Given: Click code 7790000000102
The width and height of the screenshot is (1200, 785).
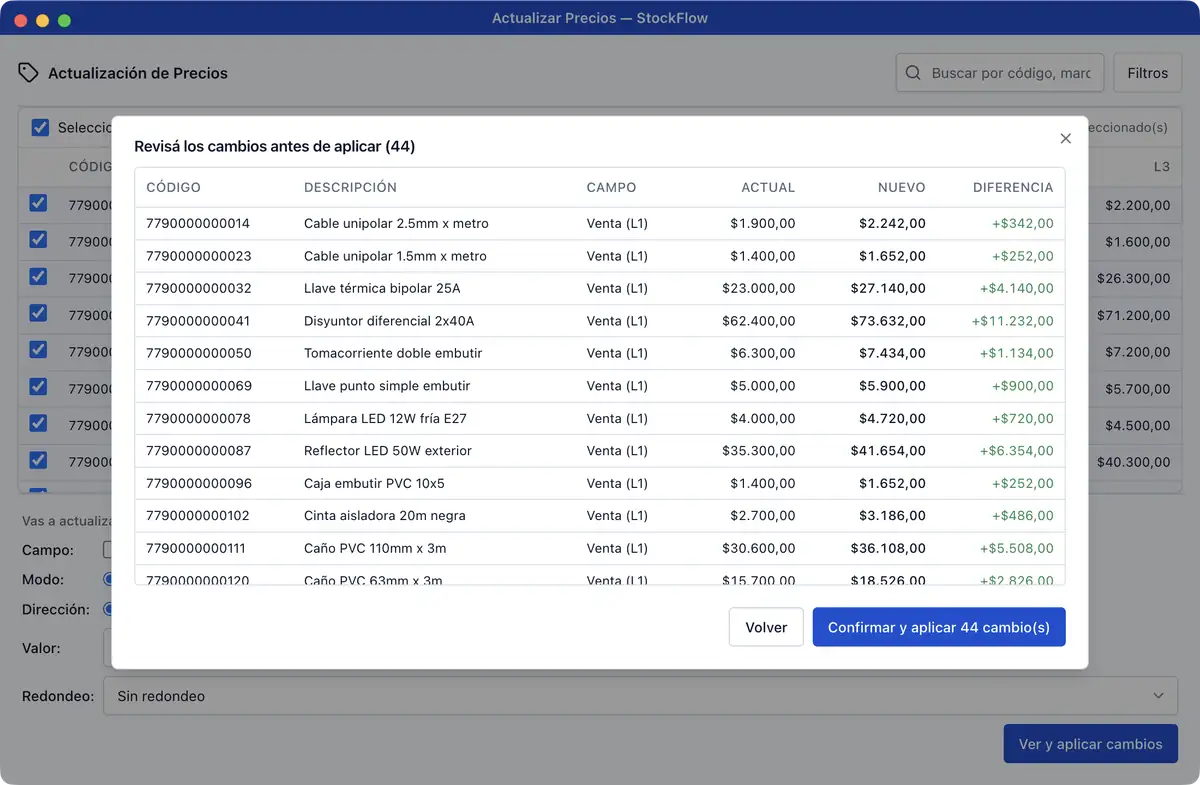Looking at the screenshot, I should point(198,516).
